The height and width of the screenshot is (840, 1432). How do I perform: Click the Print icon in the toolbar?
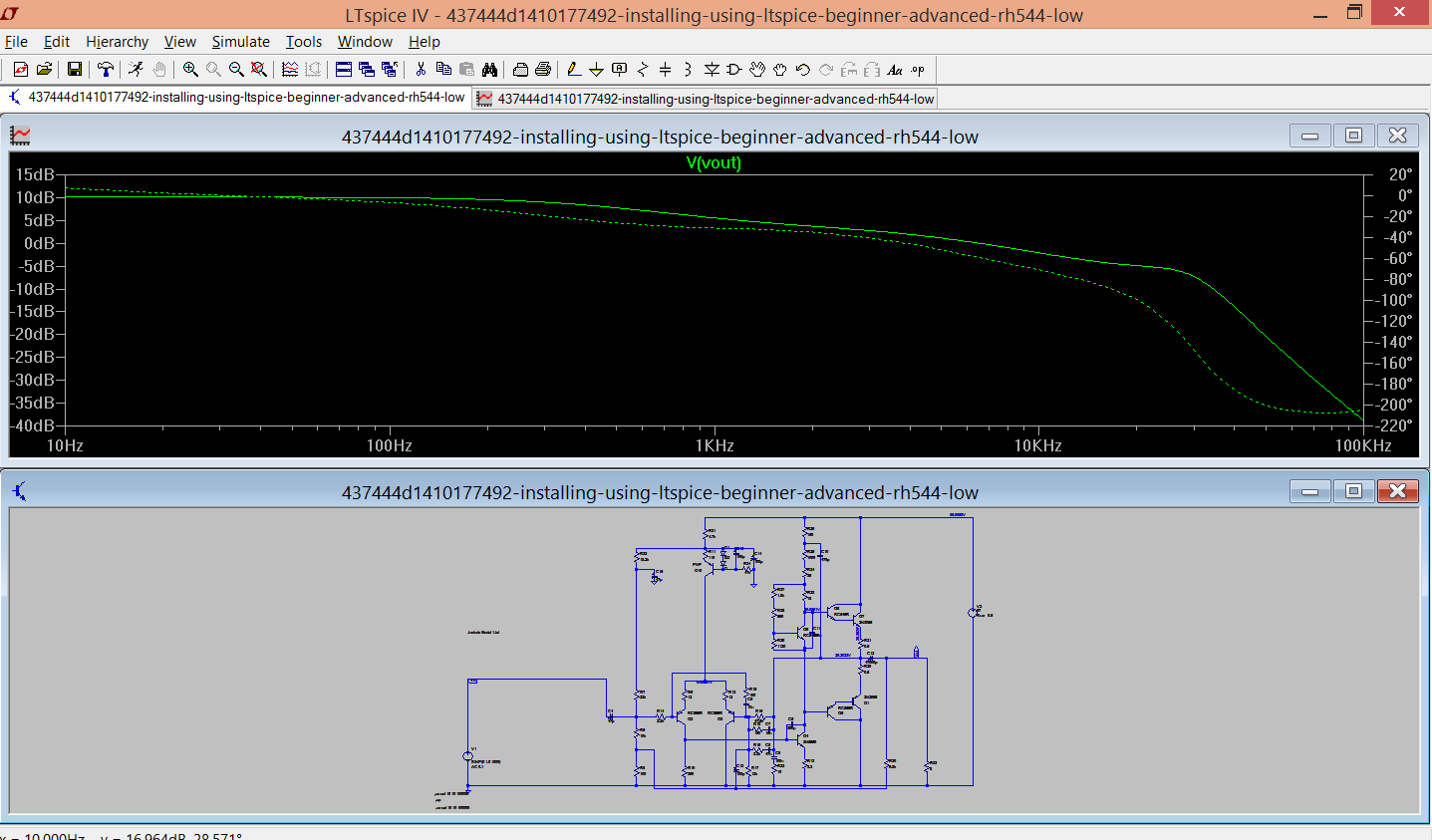pyautogui.click(x=543, y=69)
